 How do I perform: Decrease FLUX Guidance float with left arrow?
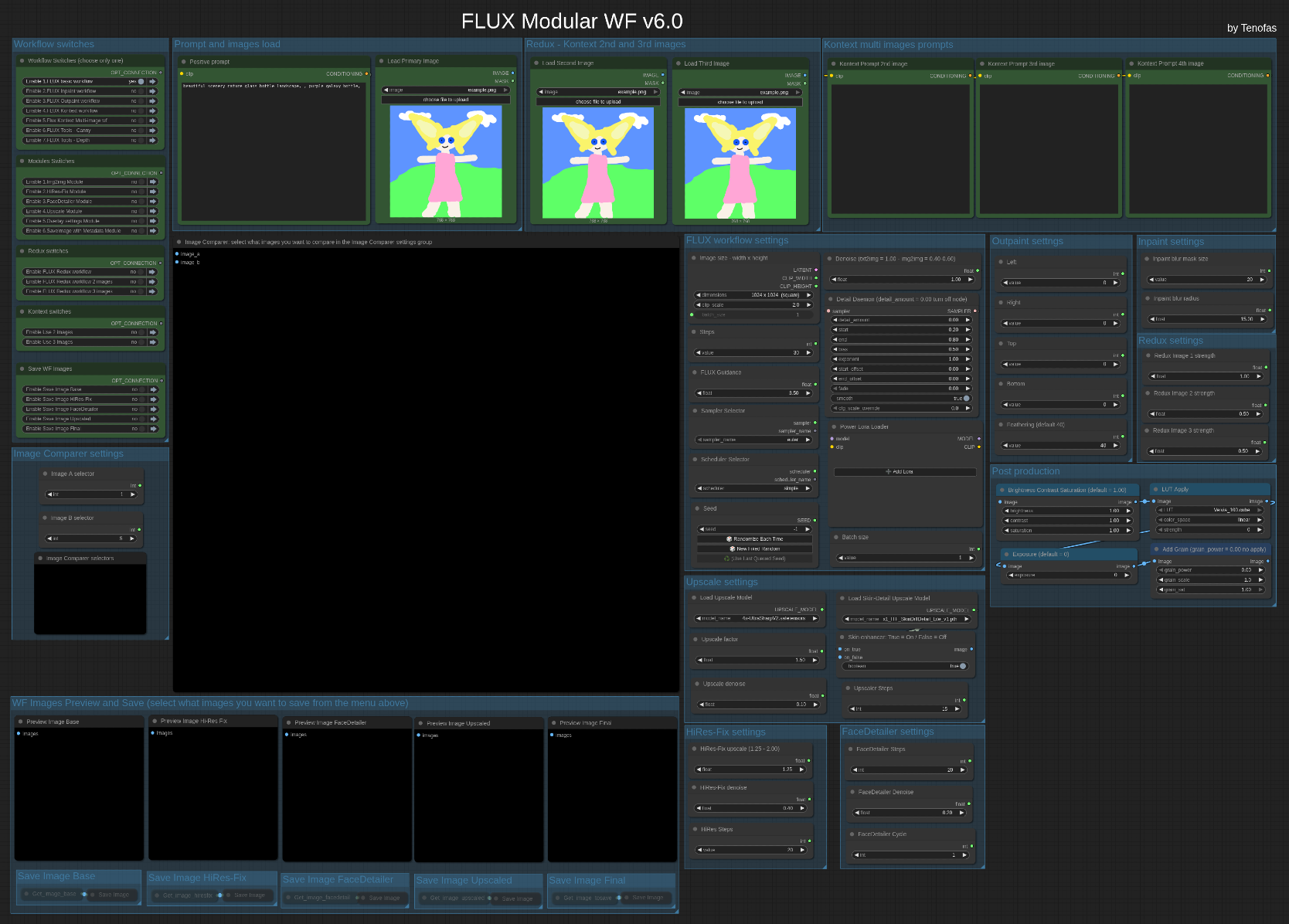coord(699,393)
